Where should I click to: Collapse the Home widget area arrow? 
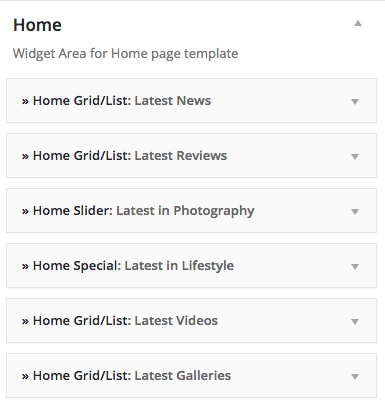358,23
